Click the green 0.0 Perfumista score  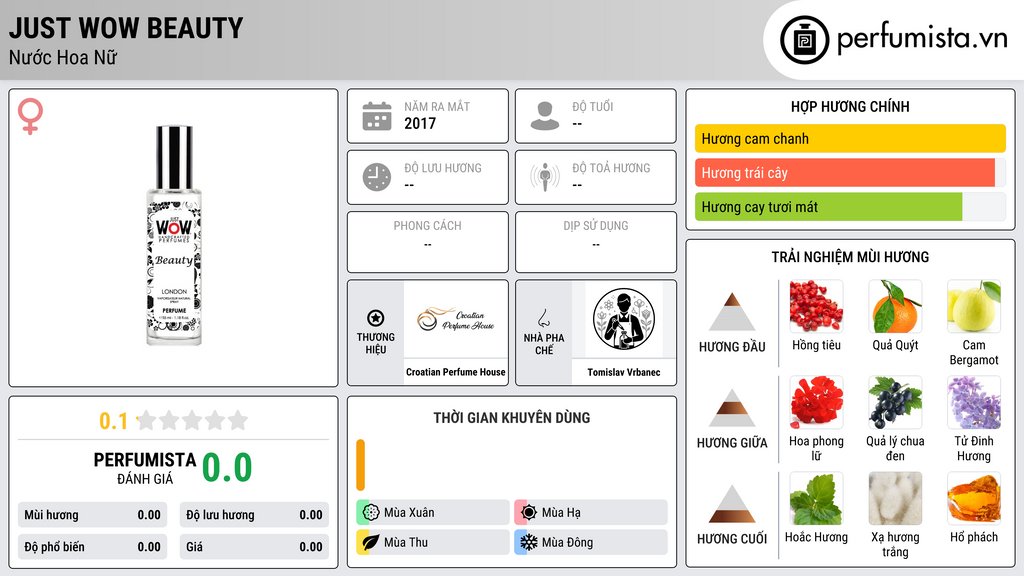click(x=227, y=467)
